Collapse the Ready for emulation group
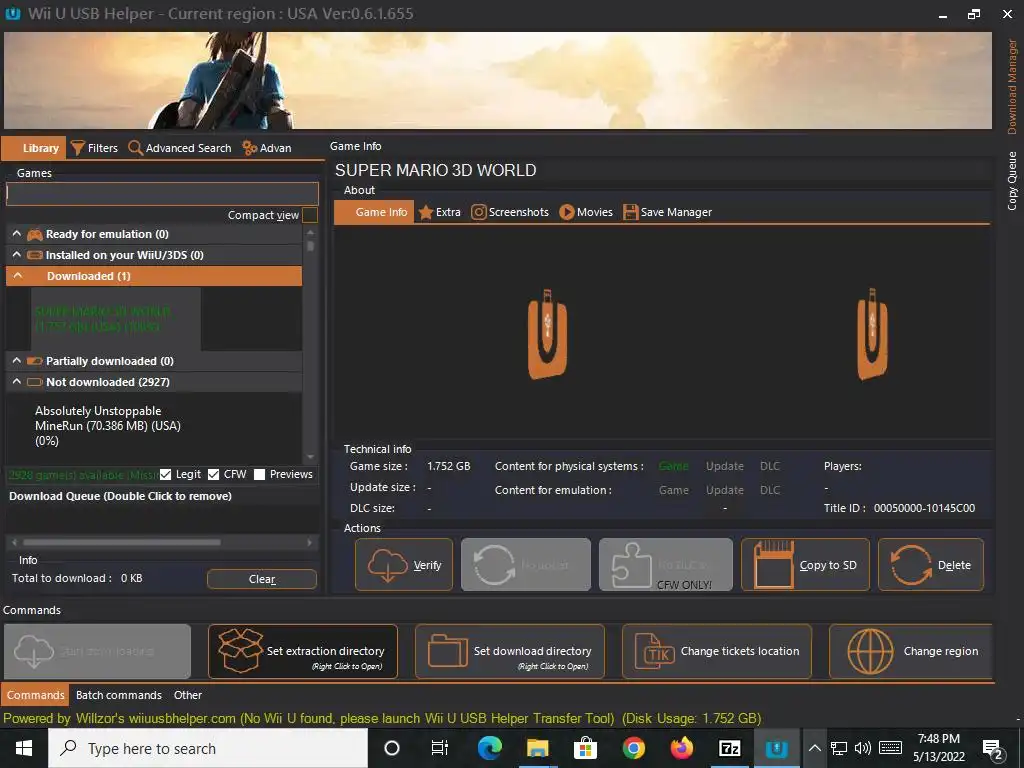1024x768 pixels. tap(17, 234)
